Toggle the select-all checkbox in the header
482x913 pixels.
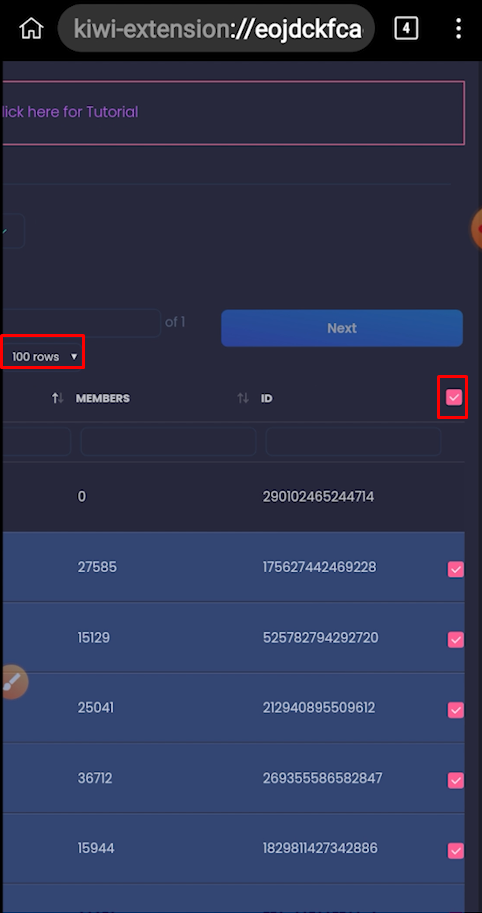point(454,398)
